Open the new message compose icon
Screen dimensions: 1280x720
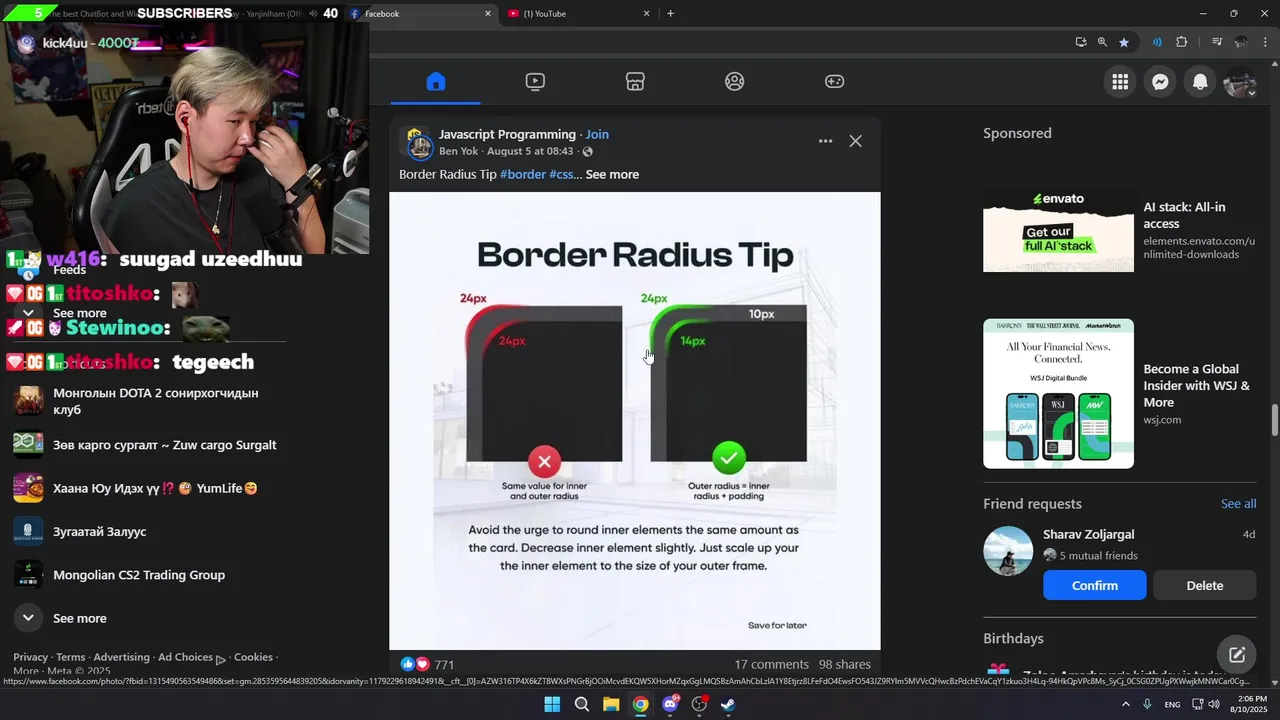[x=1237, y=655]
